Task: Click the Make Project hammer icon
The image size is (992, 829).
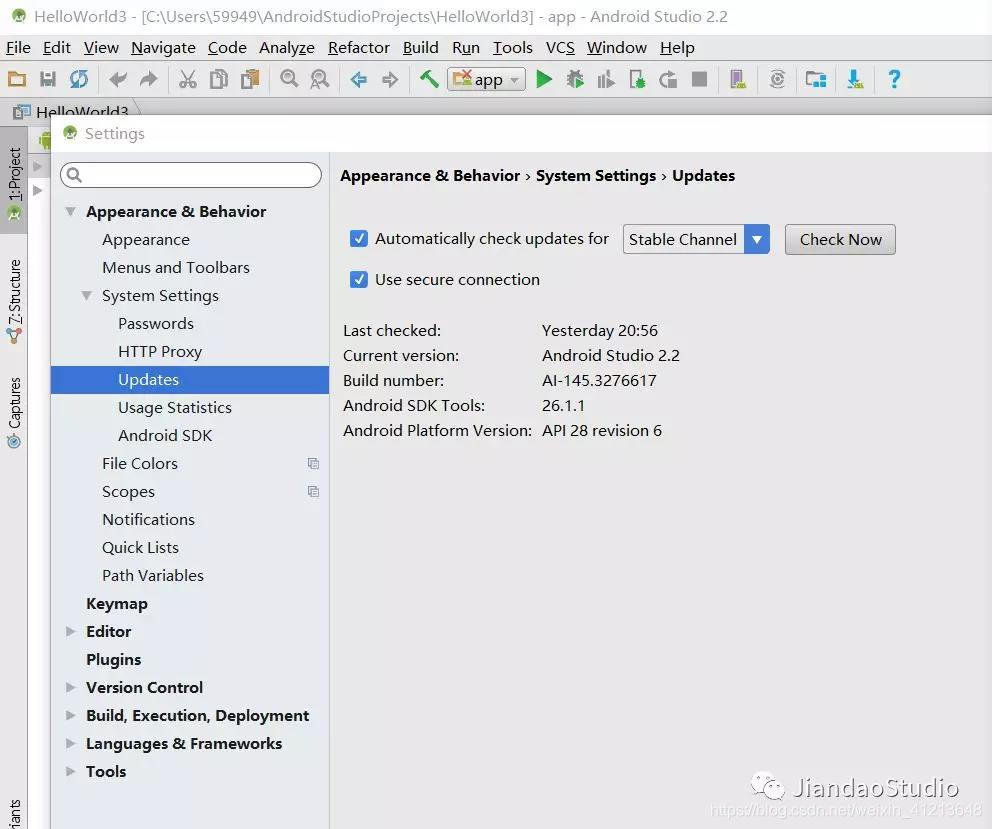Action: [429, 79]
